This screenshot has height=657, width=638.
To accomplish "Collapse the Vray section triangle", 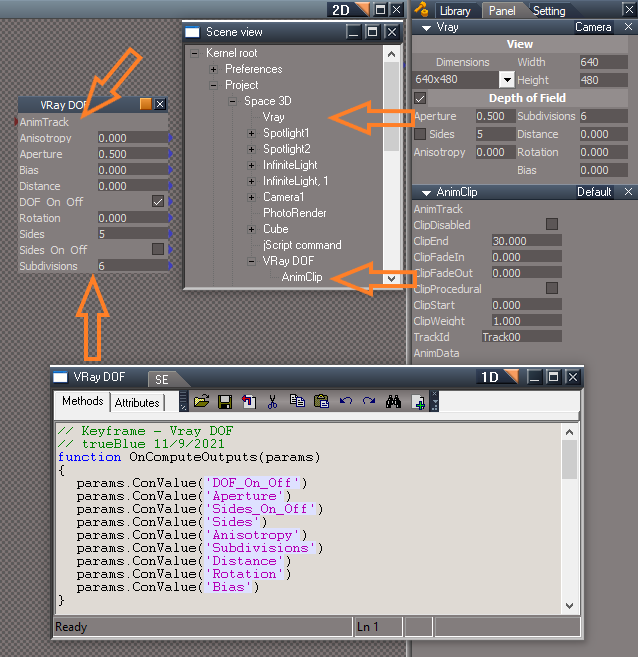I will click(x=426, y=28).
